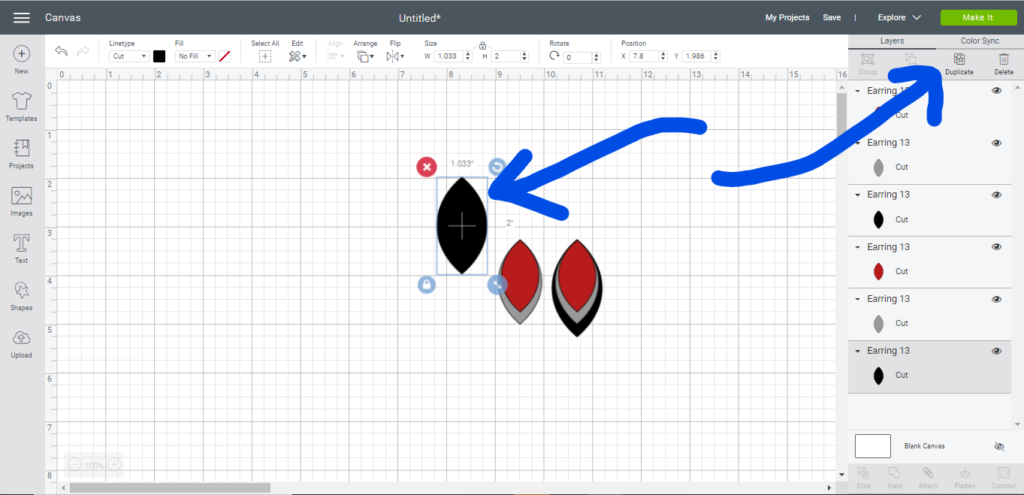Open the Arrange menu
The image size is (1024, 495).
tap(365, 56)
